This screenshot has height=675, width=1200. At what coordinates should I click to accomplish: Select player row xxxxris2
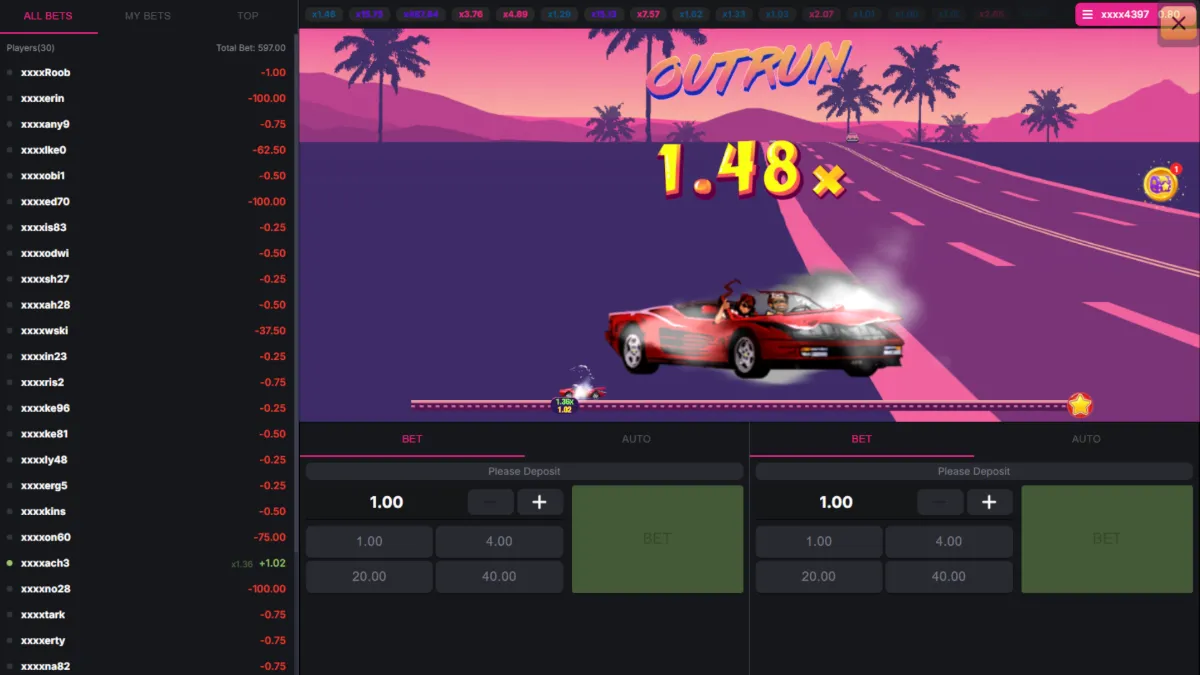click(147, 383)
